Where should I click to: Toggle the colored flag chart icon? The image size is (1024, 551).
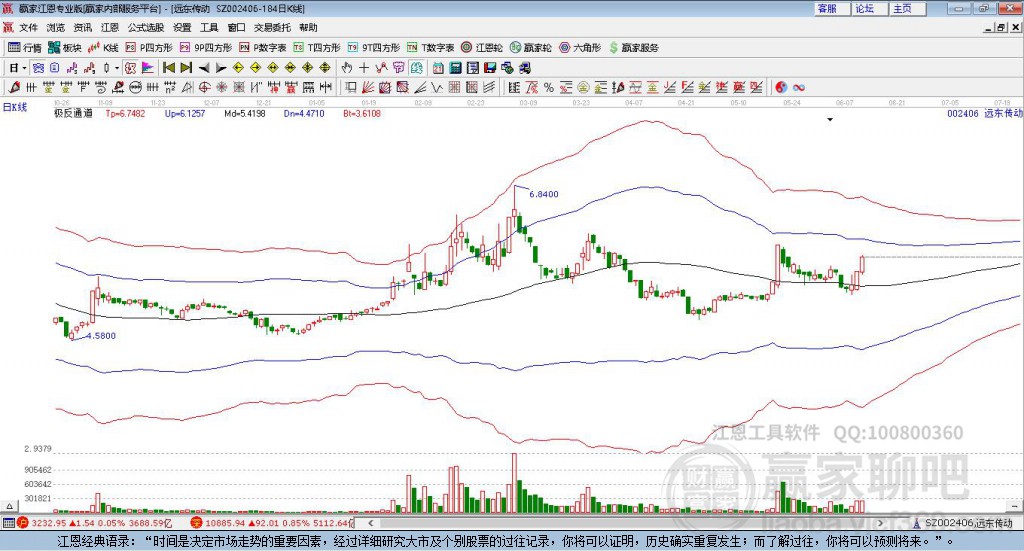point(148,67)
